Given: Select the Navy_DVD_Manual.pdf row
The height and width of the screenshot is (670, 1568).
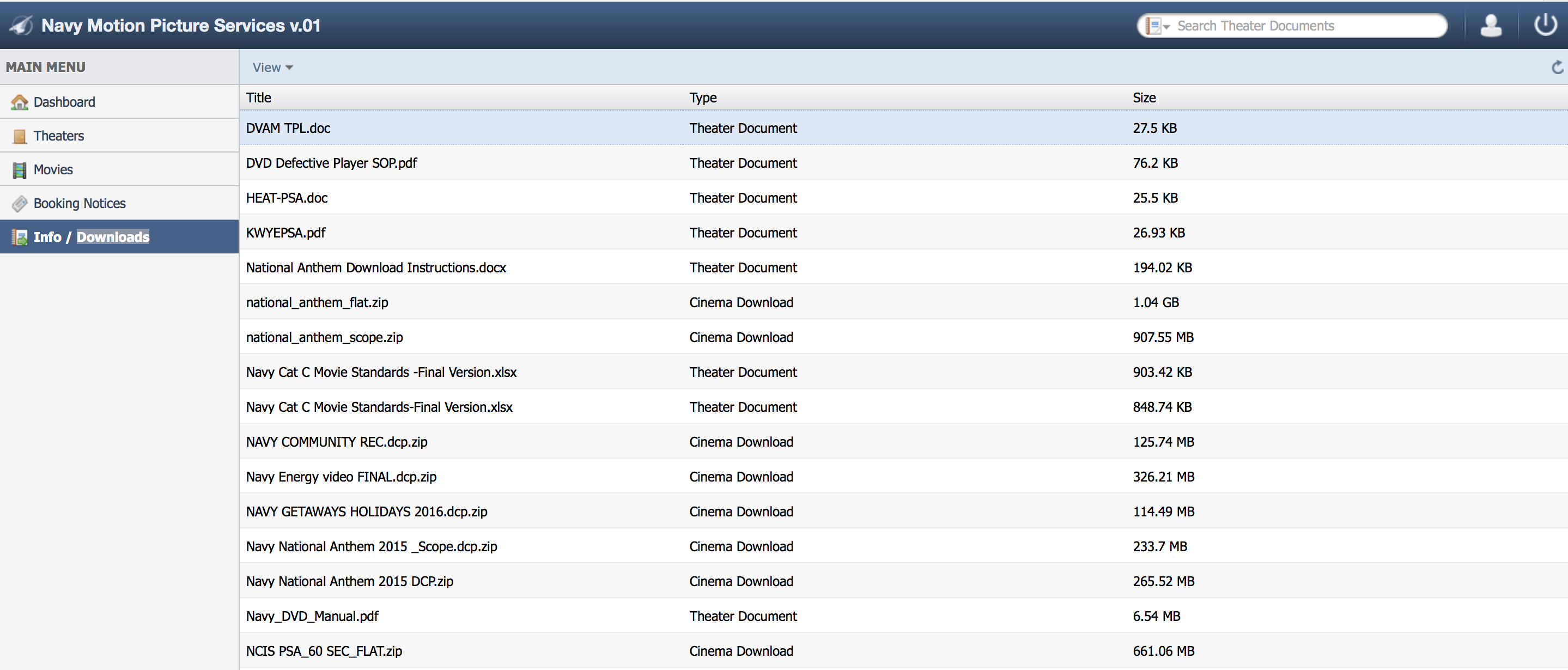Looking at the screenshot, I should pyautogui.click(x=312, y=617).
